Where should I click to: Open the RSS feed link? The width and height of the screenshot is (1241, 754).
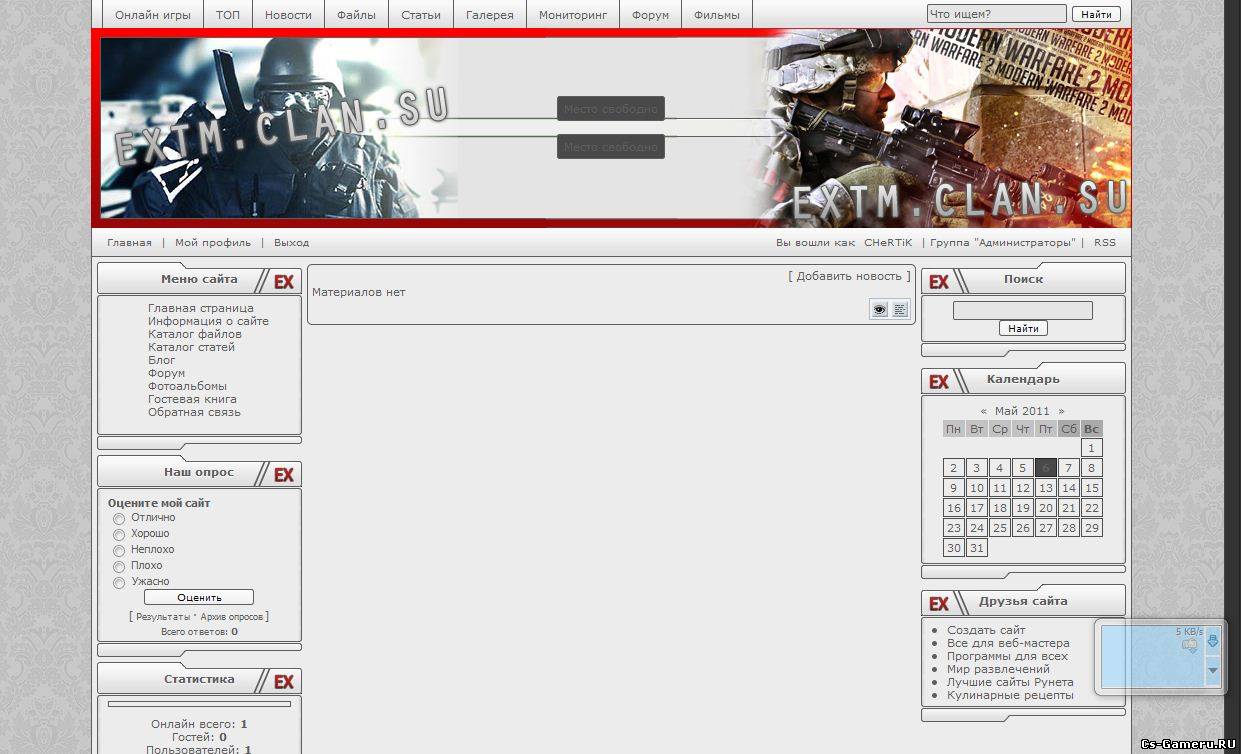pos(1105,243)
